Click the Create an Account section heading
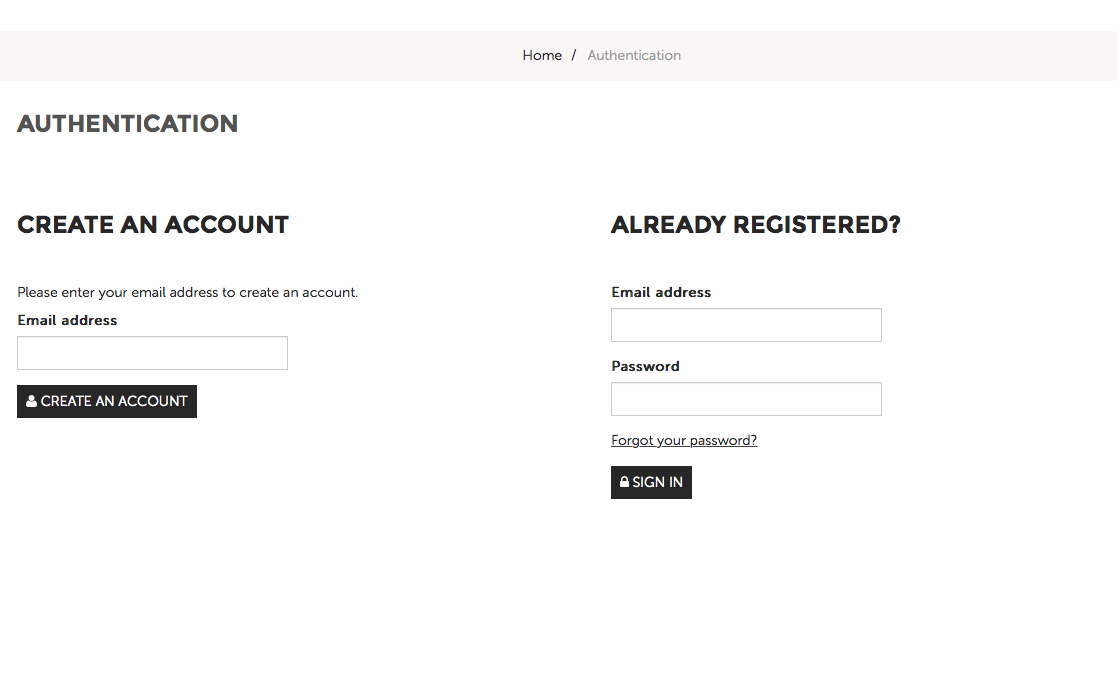This screenshot has height=680, width=1118. [x=153, y=225]
